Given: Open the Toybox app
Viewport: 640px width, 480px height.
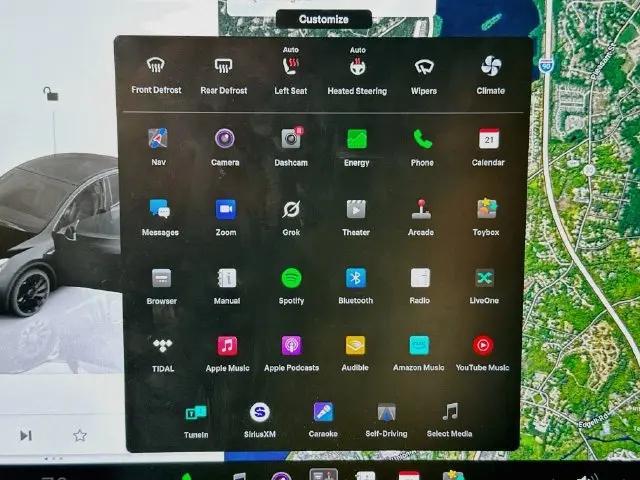Looking at the screenshot, I should 486,218.
